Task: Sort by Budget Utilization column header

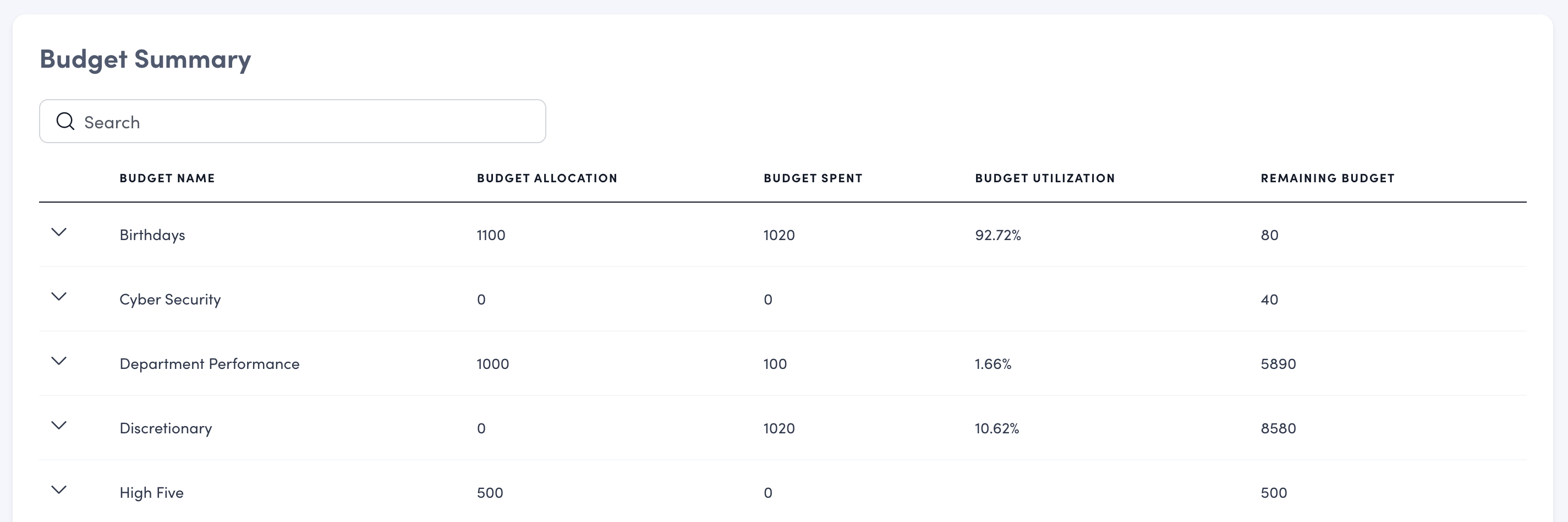Action: point(1045,178)
